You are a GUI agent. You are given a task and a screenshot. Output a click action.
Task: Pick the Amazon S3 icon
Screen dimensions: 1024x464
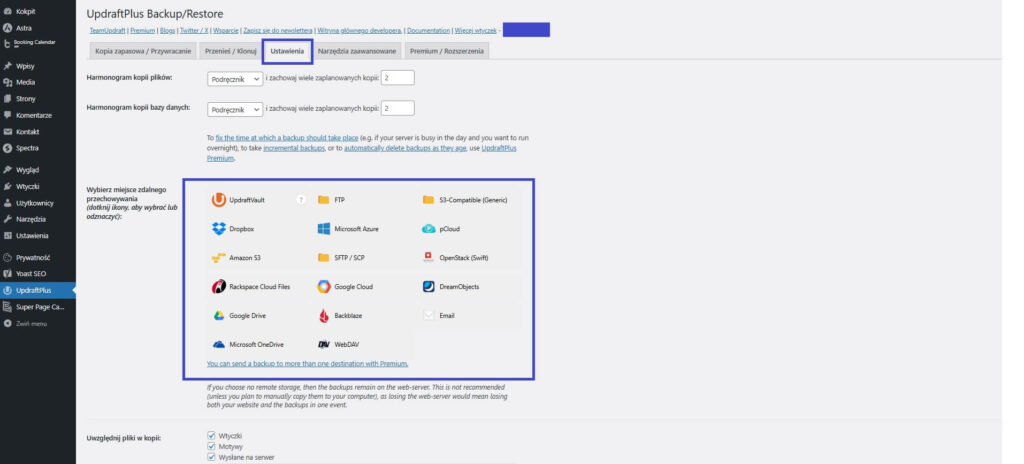pyautogui.click(x=219, y=257)
